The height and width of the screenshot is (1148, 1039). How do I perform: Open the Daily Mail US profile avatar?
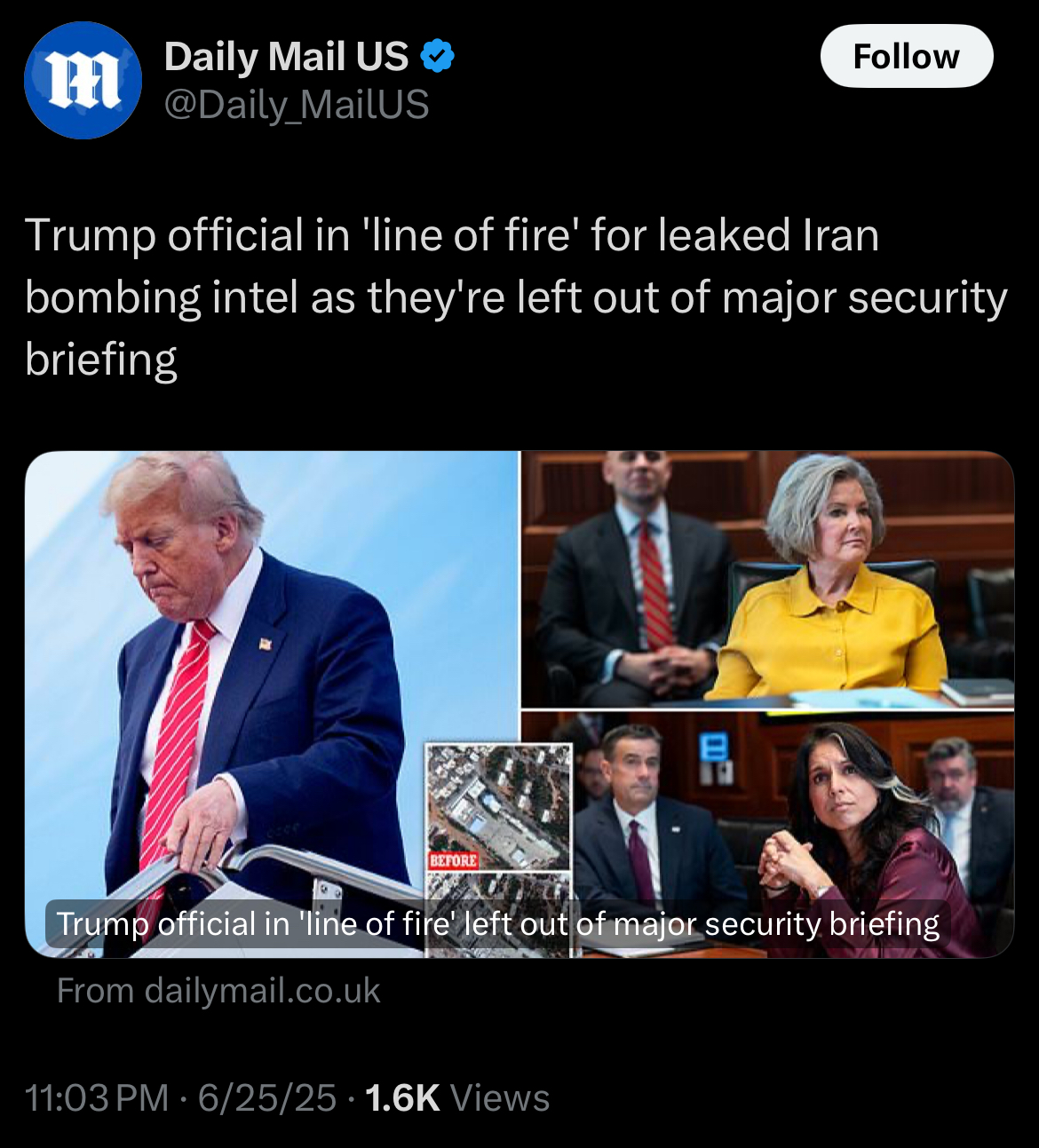pyautogui.click(x=83, y=81)
